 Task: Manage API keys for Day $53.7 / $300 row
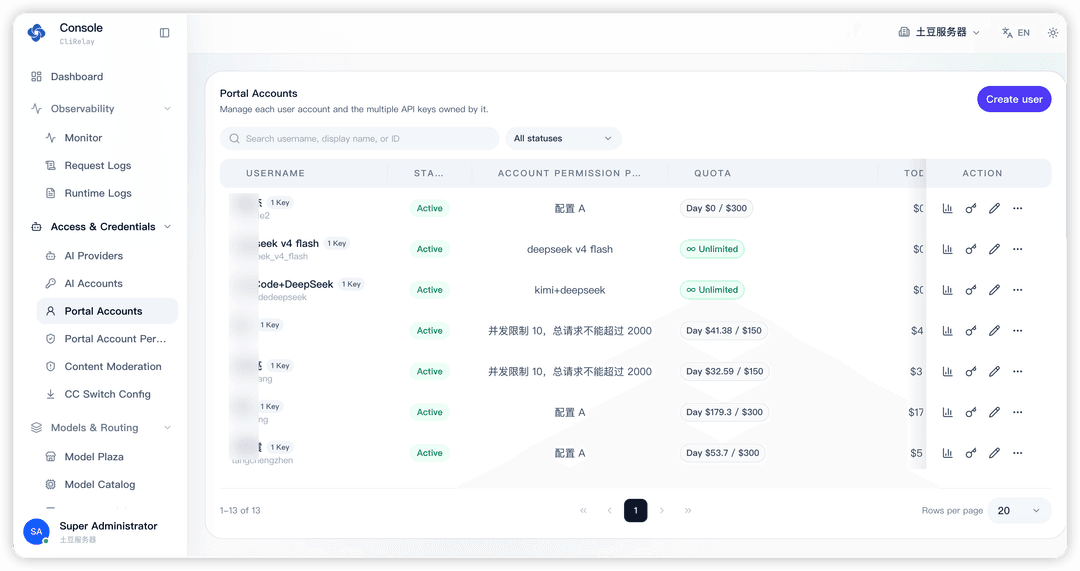pos(970,453)
